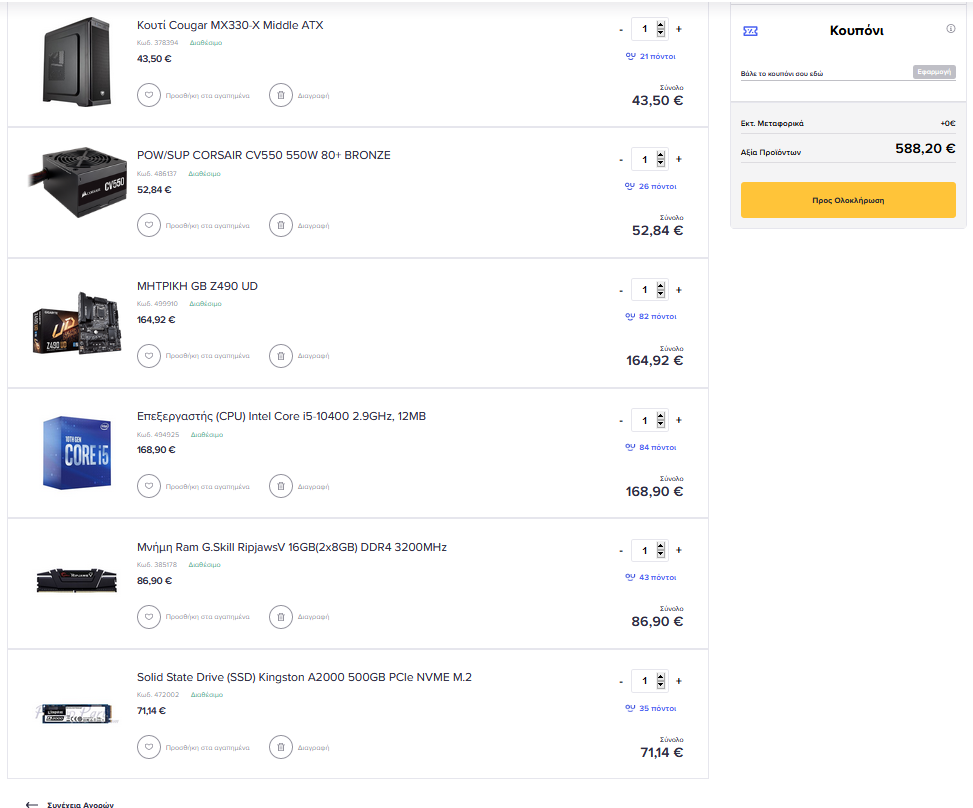The height and width of the screenshot is (808, 973).
Task: Click the Cougar case thumbnail image
Action: (x=77, y=62)
